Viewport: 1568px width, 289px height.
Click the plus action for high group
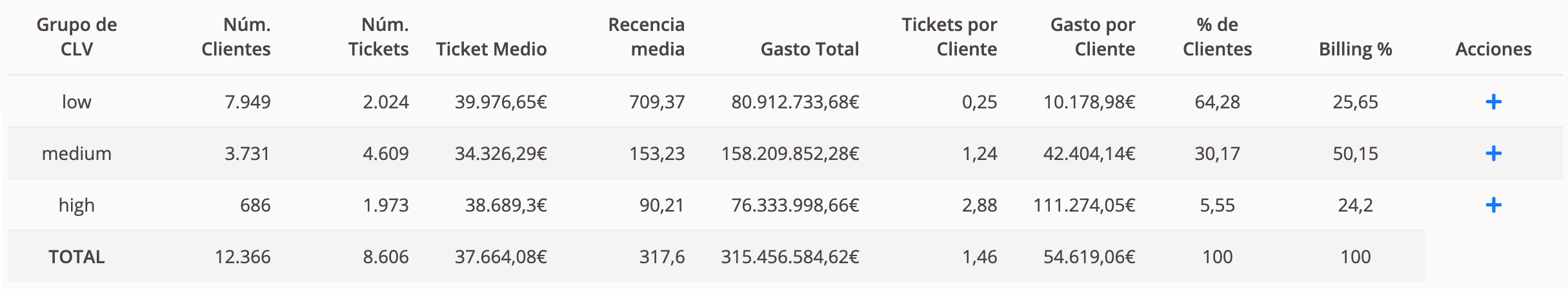(1493, 205)
